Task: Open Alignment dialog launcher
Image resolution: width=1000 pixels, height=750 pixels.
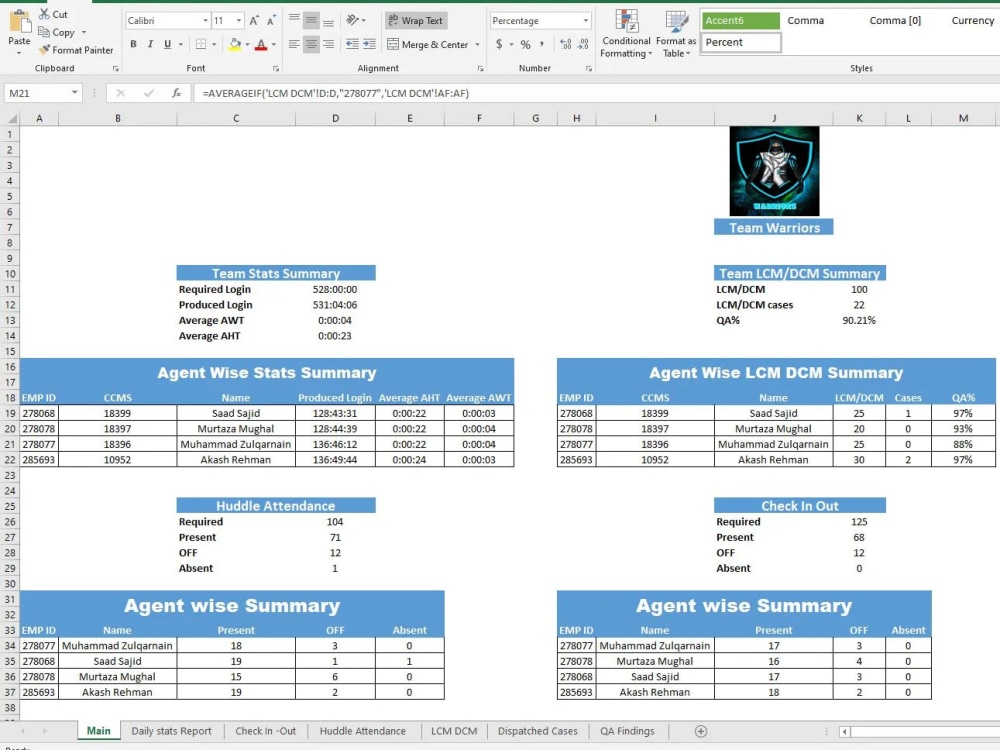Action: point(480,68)
